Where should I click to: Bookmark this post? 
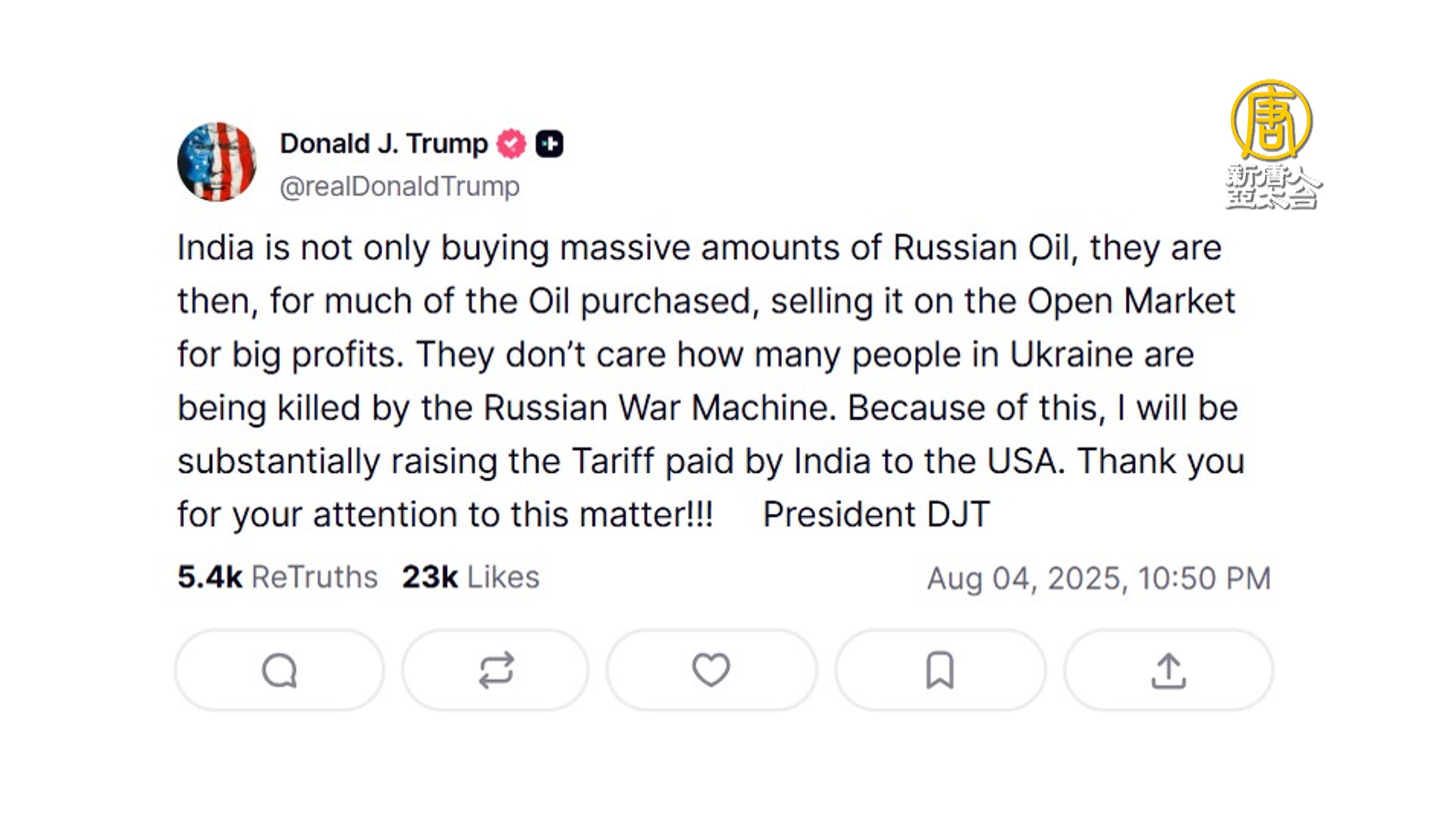coord(940,670)
